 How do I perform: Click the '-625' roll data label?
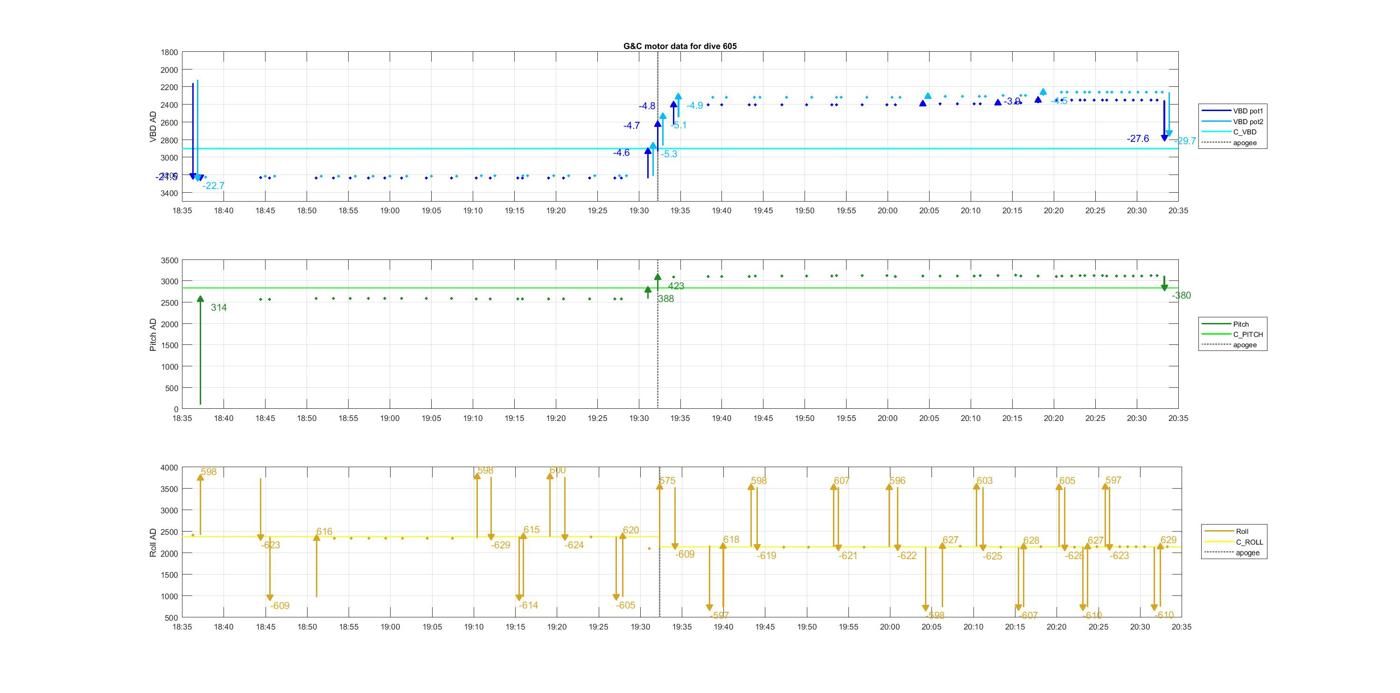pos(992,556)
